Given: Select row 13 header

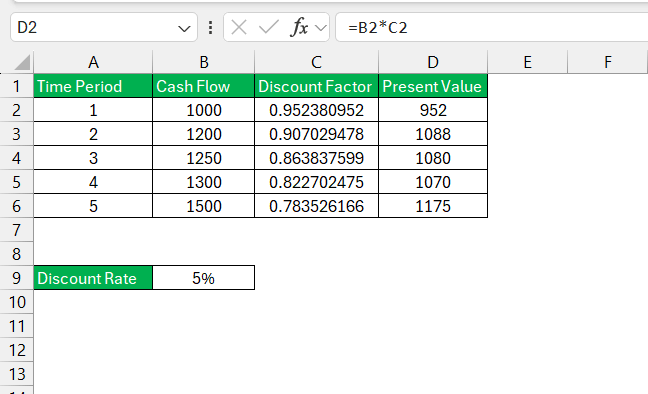Looking at the screenshot, I should [x=17, y=374].
